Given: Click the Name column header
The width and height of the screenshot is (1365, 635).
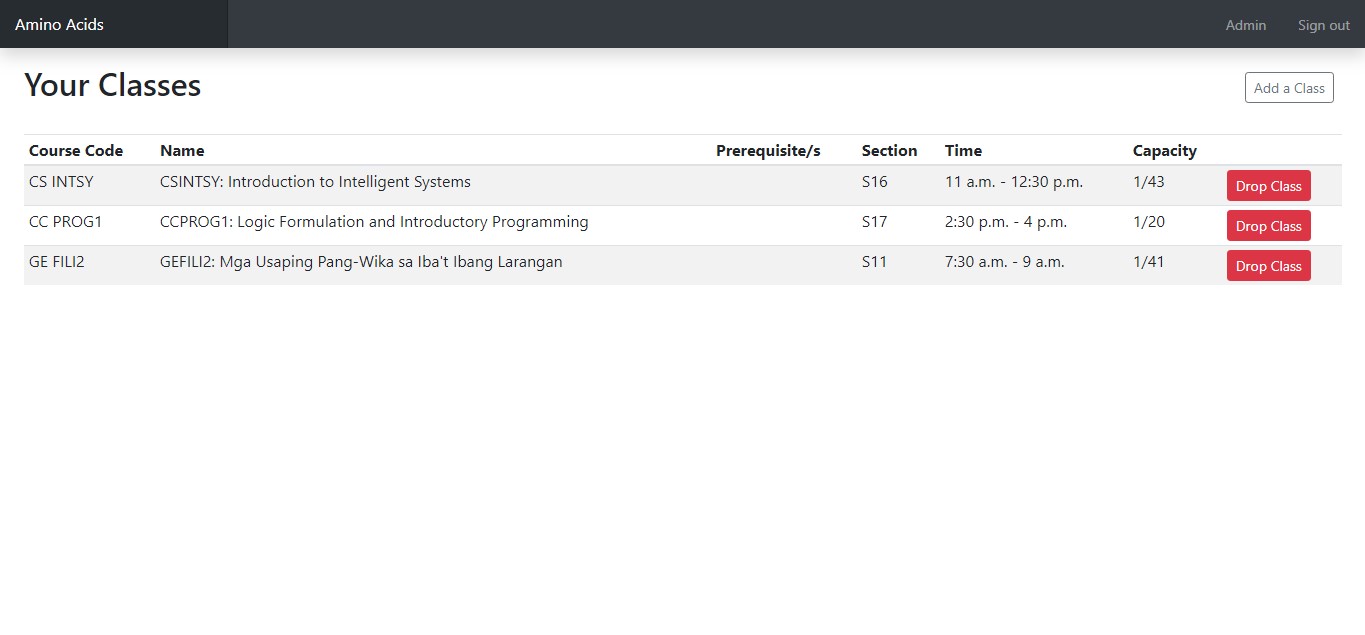Looking at the screenshot, I should (x=182, y=150).
